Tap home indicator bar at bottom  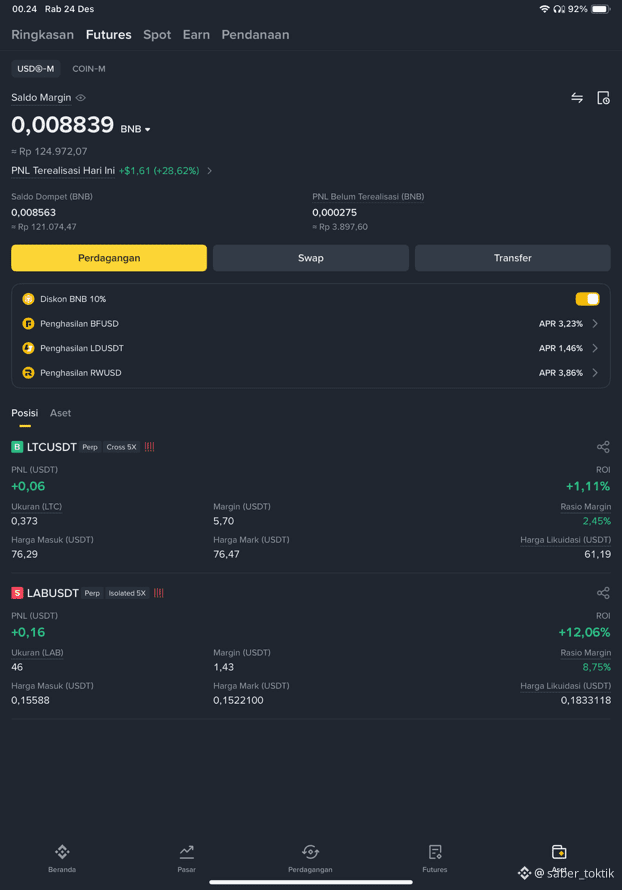click(x=311, y=882)
